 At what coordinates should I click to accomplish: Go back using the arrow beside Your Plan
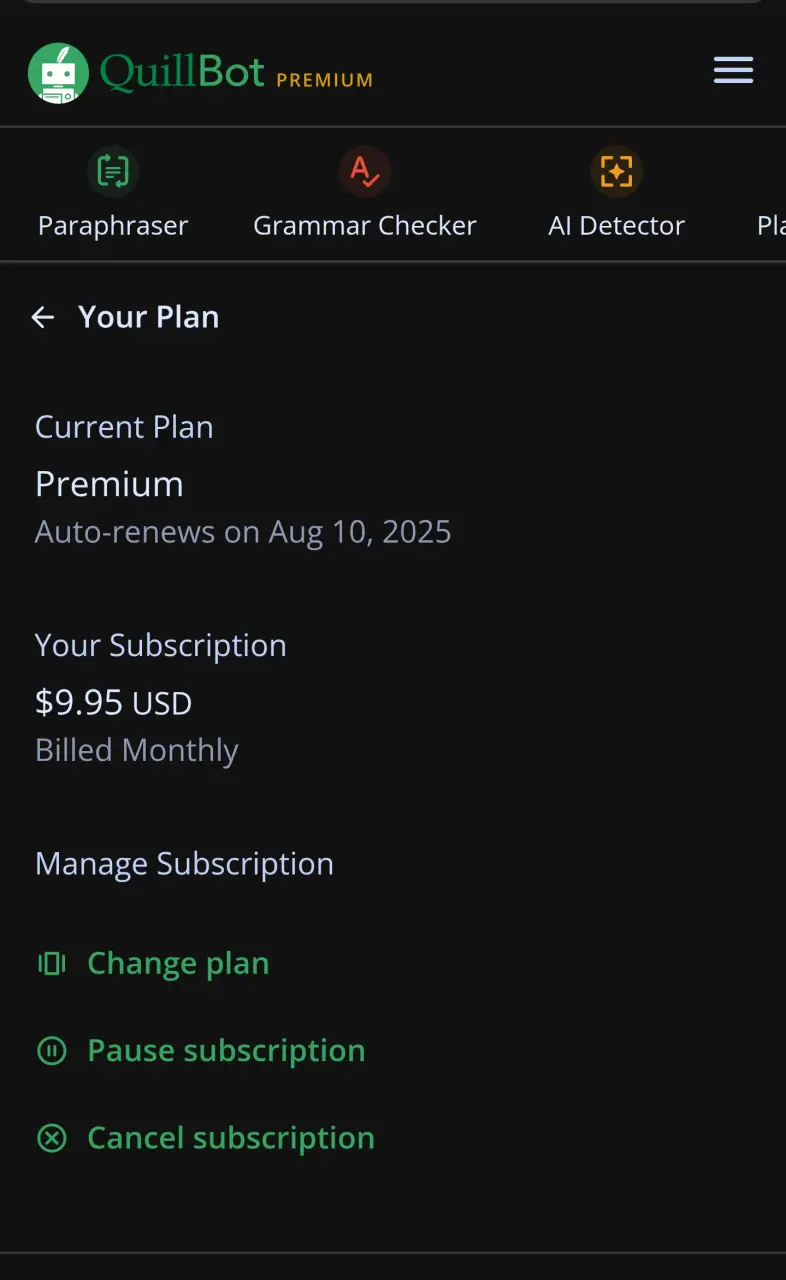[42, 317]
